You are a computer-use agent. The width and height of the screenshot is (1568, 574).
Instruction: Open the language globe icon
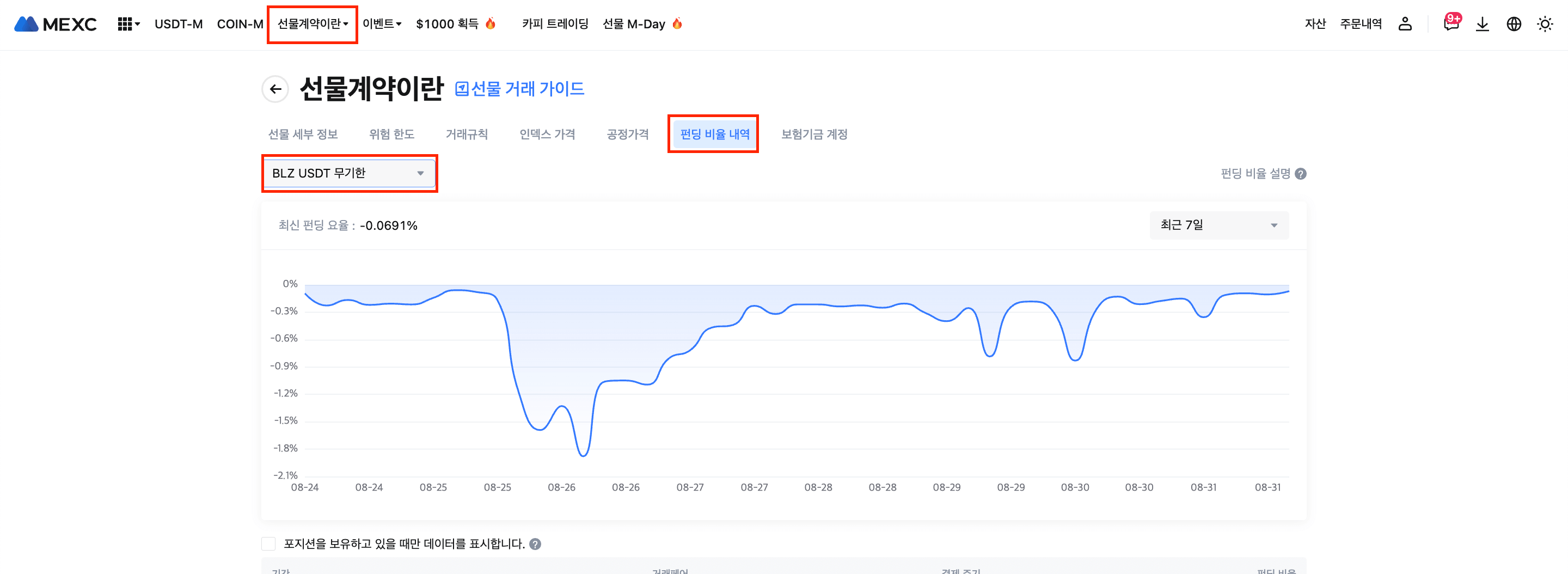pos(1514,25)
